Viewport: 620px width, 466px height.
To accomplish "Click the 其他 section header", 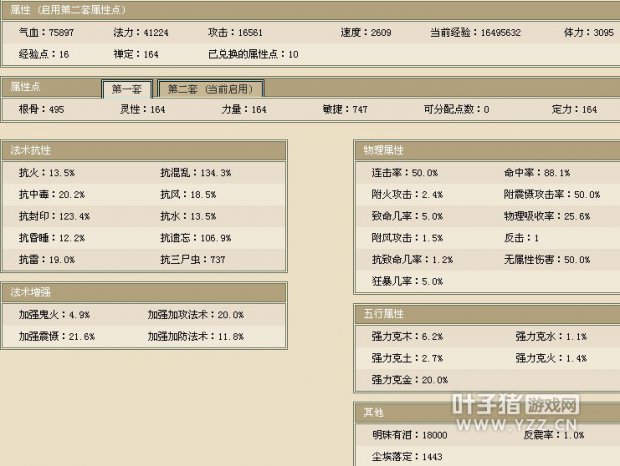I will [373, 412].
